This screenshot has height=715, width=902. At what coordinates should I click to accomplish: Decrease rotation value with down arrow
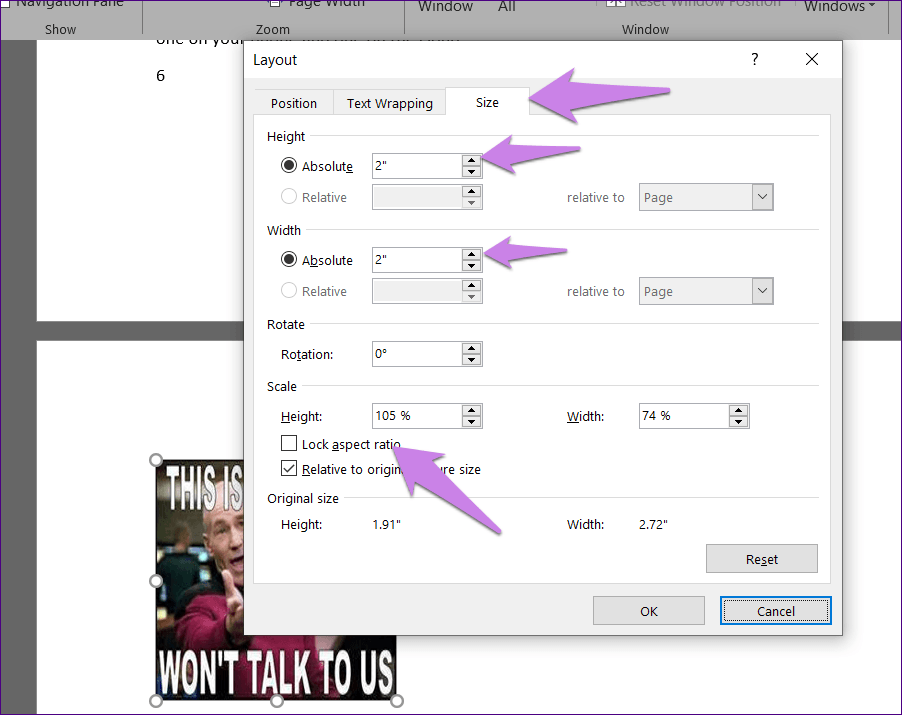click(x=471, y=360)
